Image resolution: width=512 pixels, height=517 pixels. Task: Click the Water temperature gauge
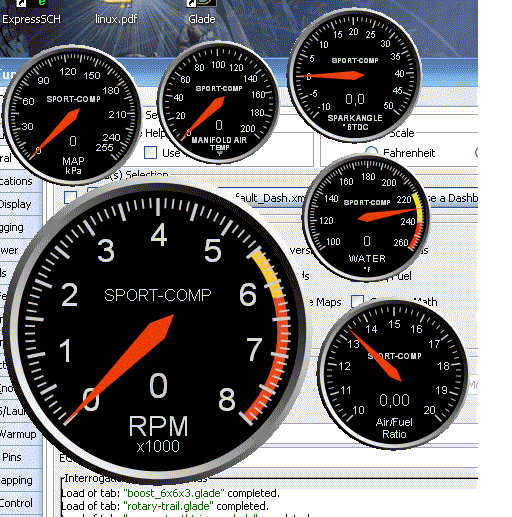[x=366, y=218]
